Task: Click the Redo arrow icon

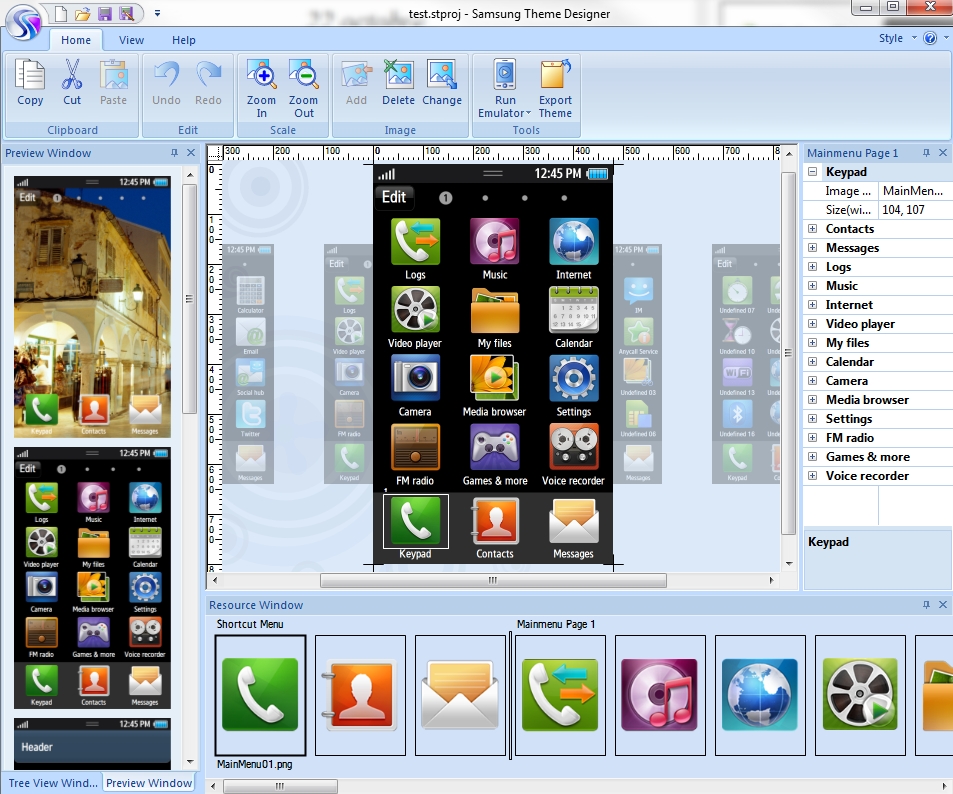Action: coord(208,74)
